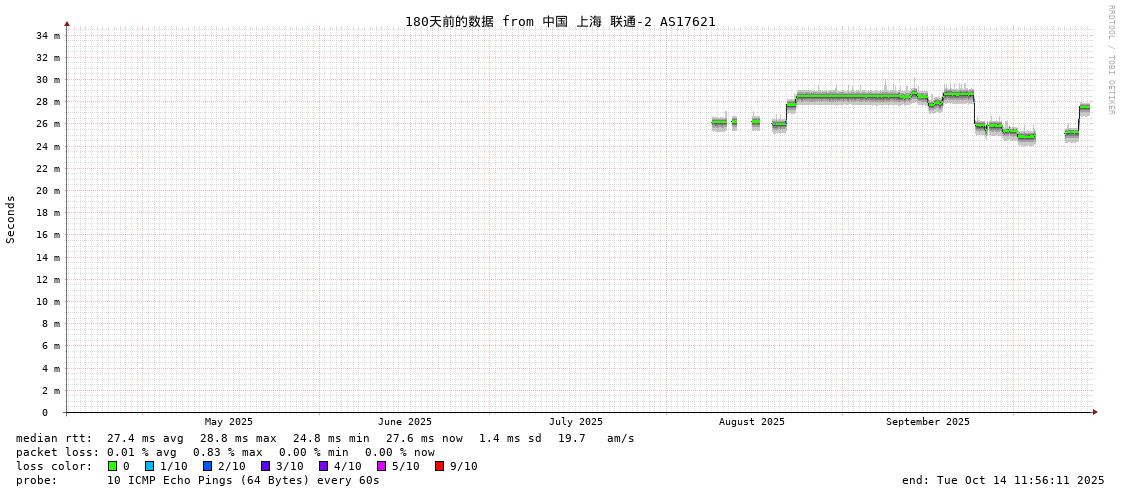Screen dimensions: 1121x494
Task: Click the May 2025 axis label
Action: tap(229, 422)
